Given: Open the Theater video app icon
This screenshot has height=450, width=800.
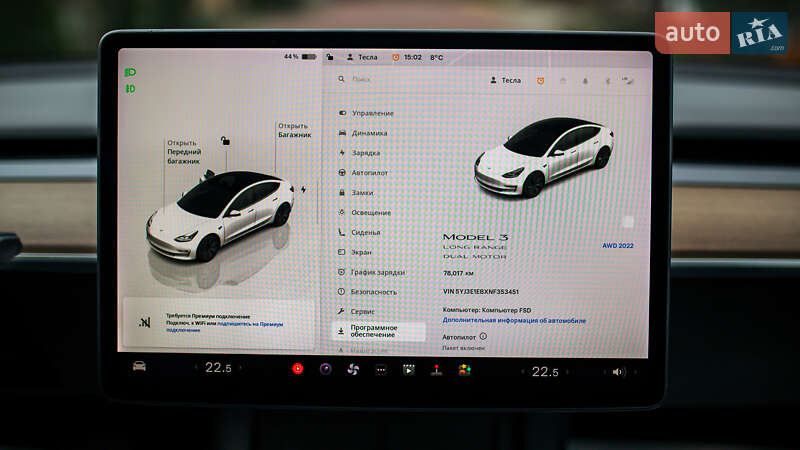Looking at the screenshot, I should [x=409, y=370].
